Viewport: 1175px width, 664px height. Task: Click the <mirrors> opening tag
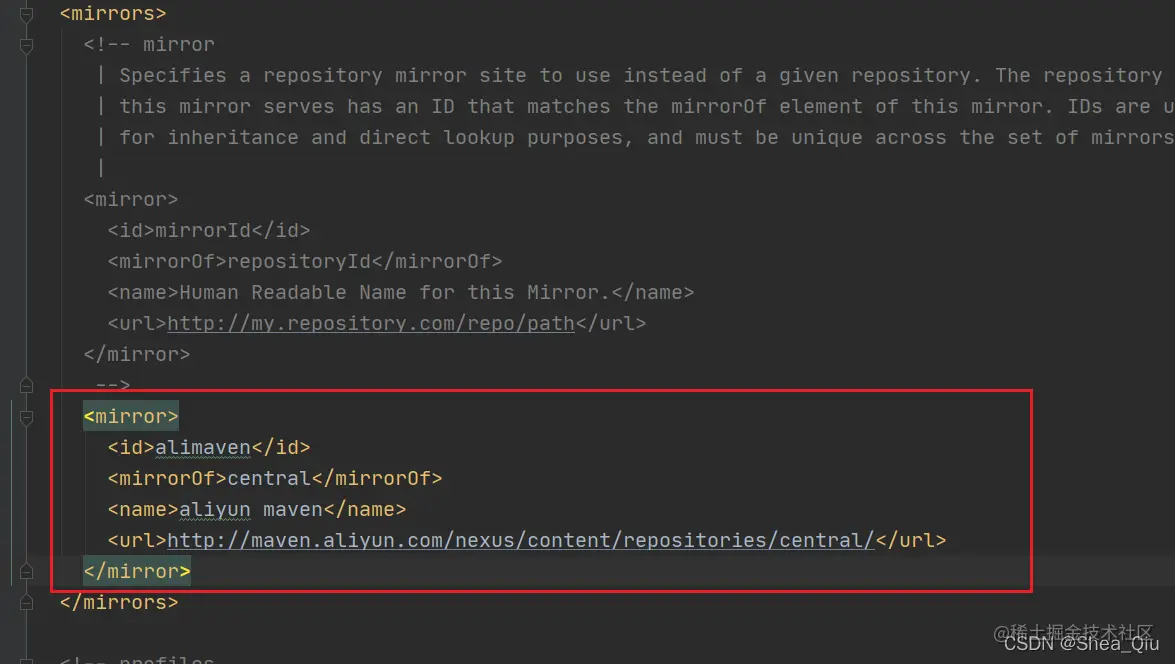point(113,13)
